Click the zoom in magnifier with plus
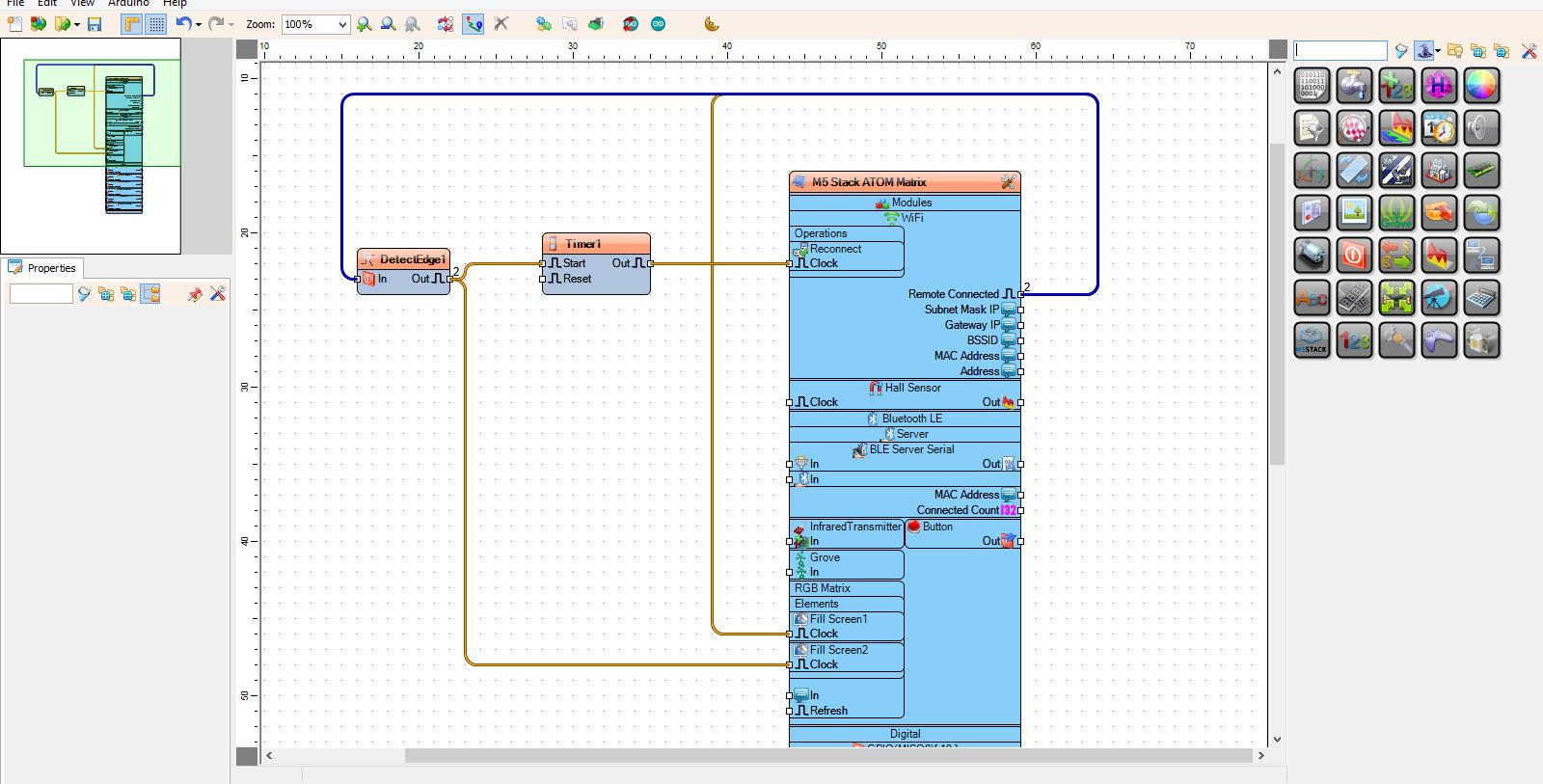 (x=364, y=24)
